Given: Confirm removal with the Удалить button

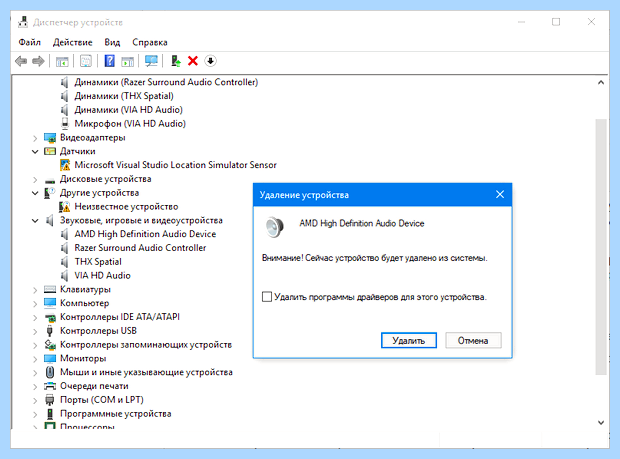Looking at the screenshot, I should pyautogui.click(x=409, y=340).
